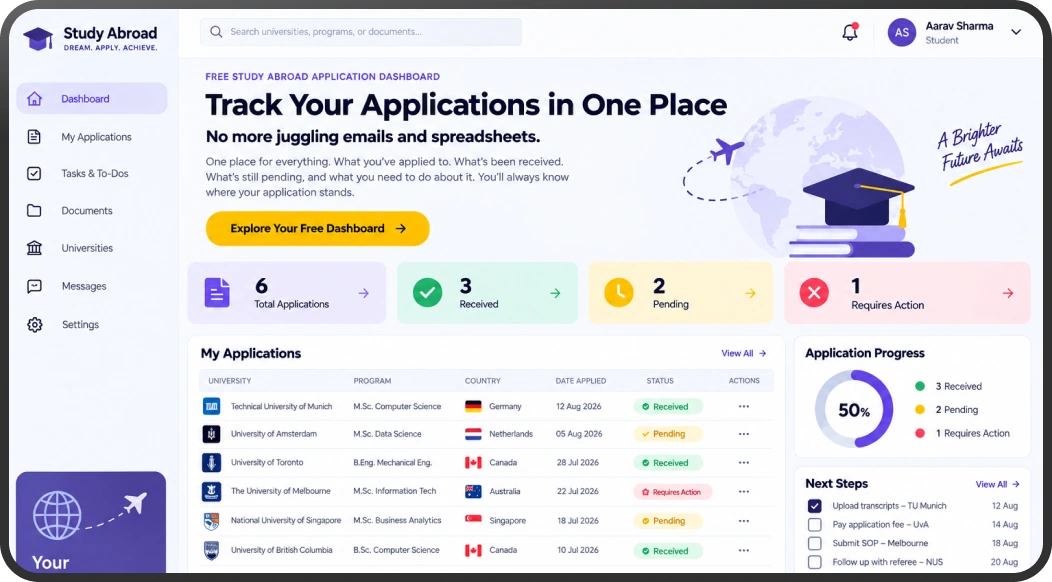
Task: Click the green Received checkmark icon
Action: (x=427, y=293)
